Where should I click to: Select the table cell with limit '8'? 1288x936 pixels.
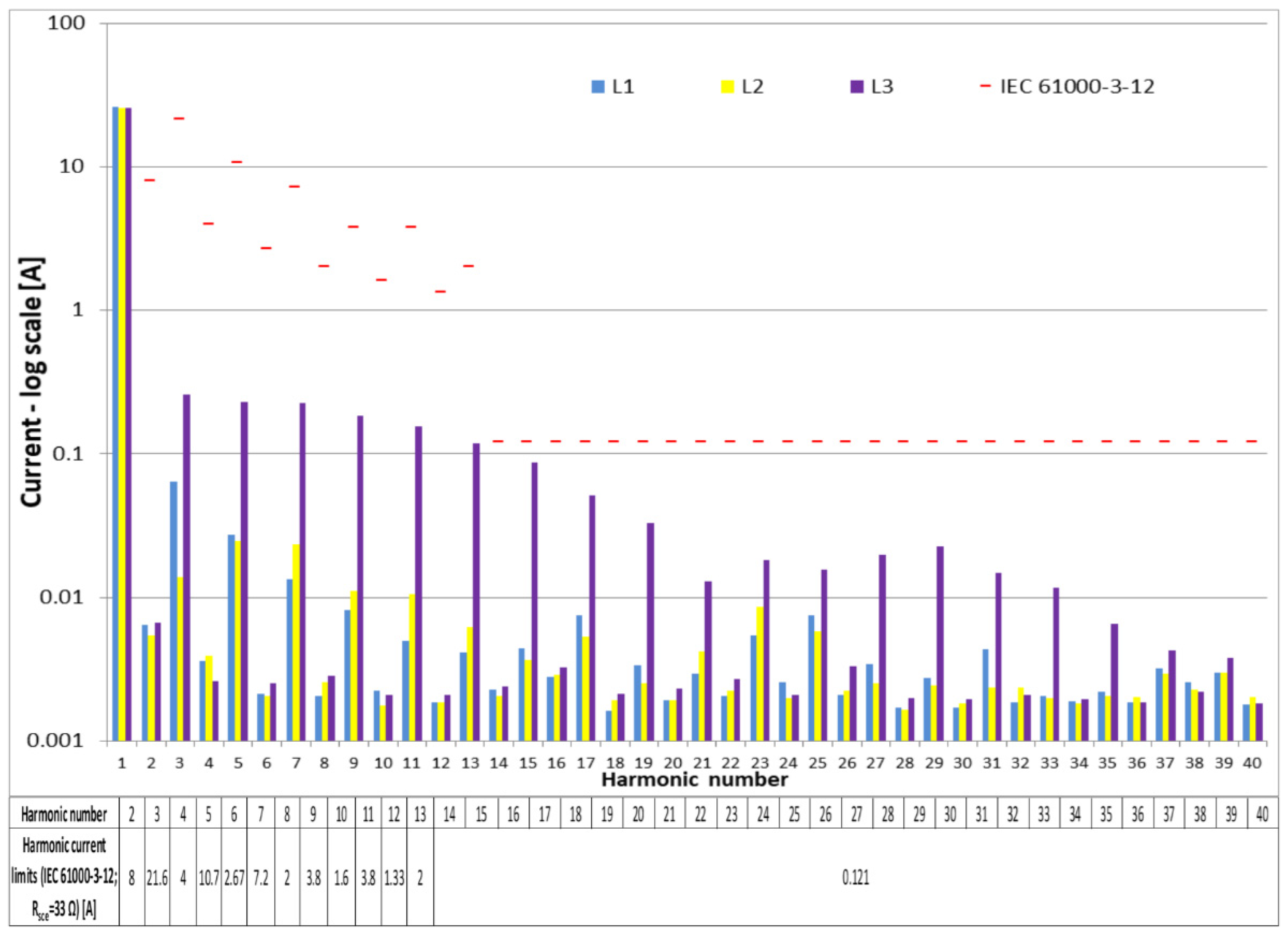pos(132,877)
